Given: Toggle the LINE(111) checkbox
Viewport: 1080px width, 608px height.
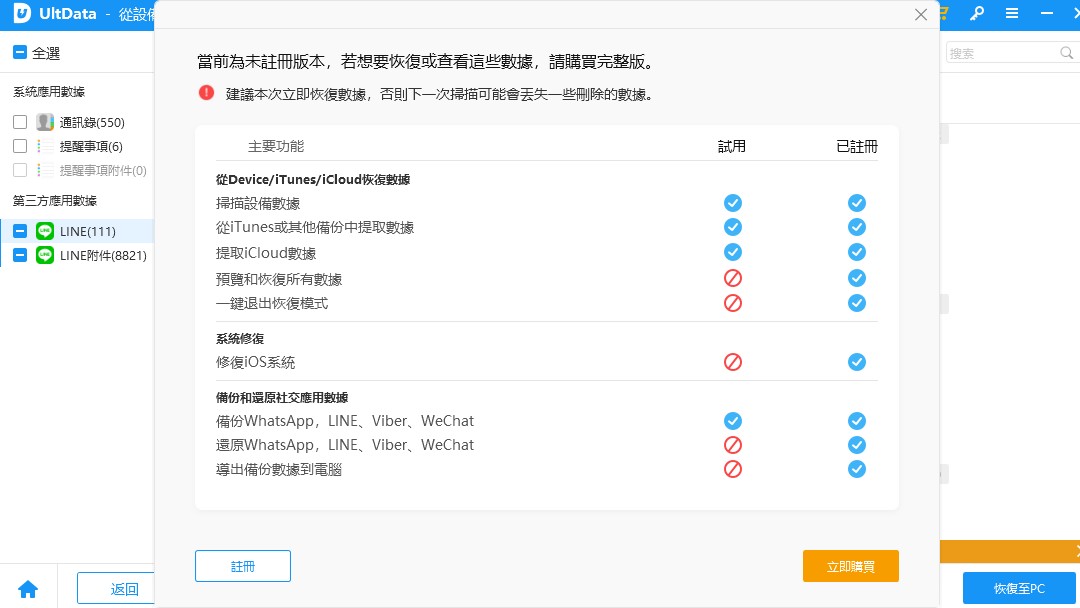Looking at the screenshot, I should pyautogui.click(x=20, y=231).
